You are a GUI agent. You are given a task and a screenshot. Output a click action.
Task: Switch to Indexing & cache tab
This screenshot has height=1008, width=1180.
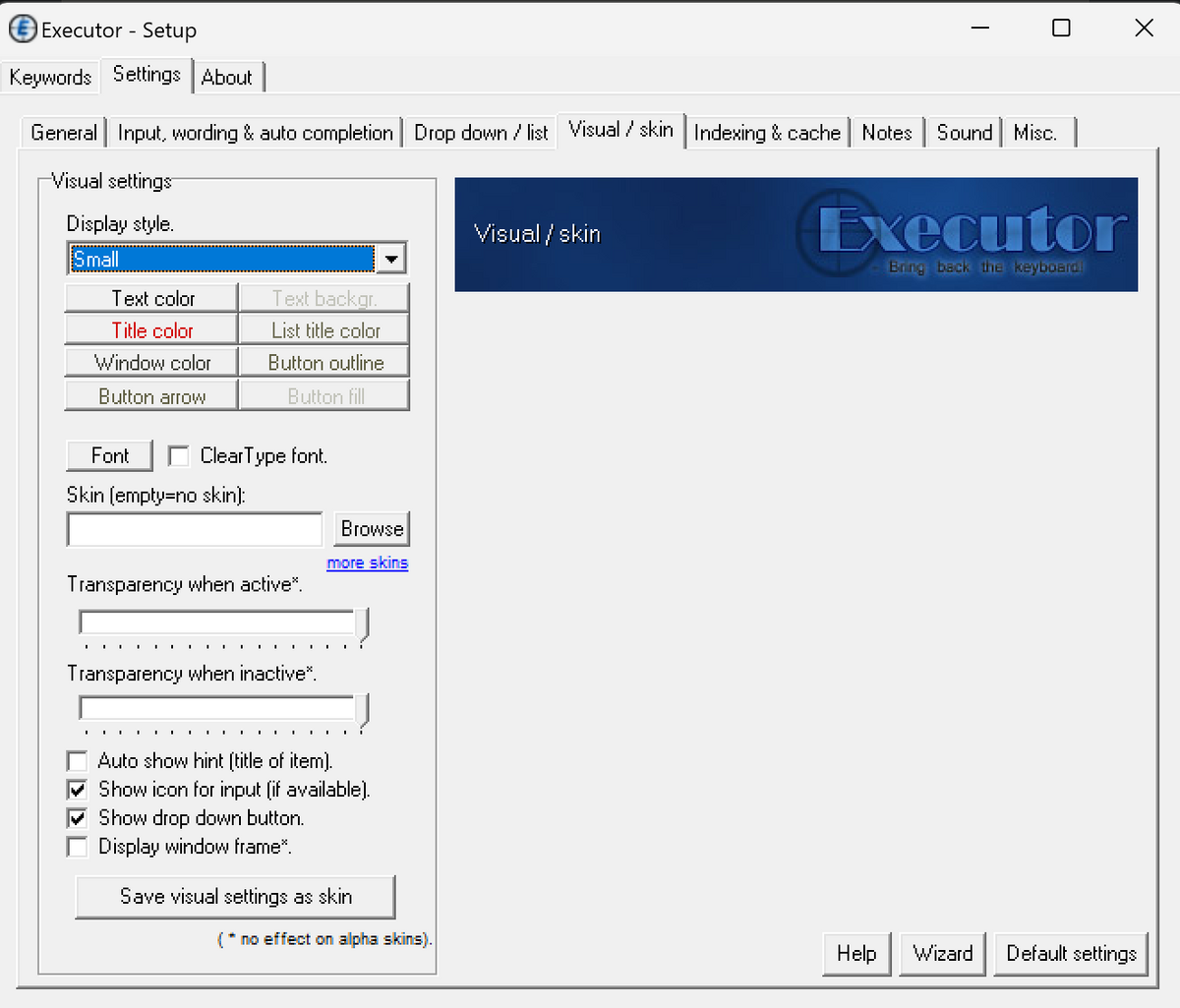pos(767,133)
